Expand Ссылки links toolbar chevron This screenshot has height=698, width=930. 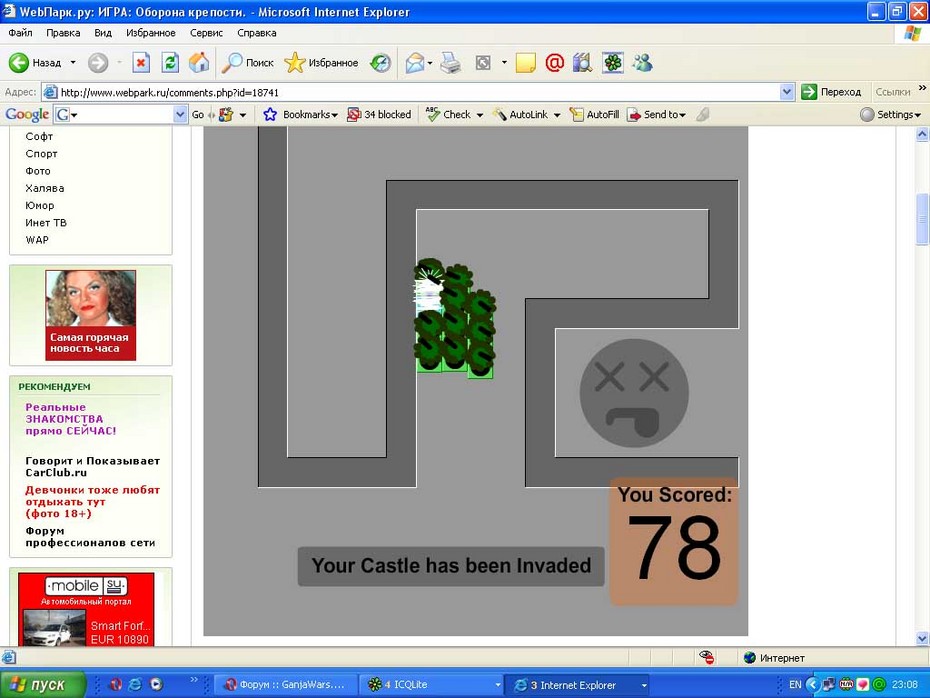(x=922, y=88)
